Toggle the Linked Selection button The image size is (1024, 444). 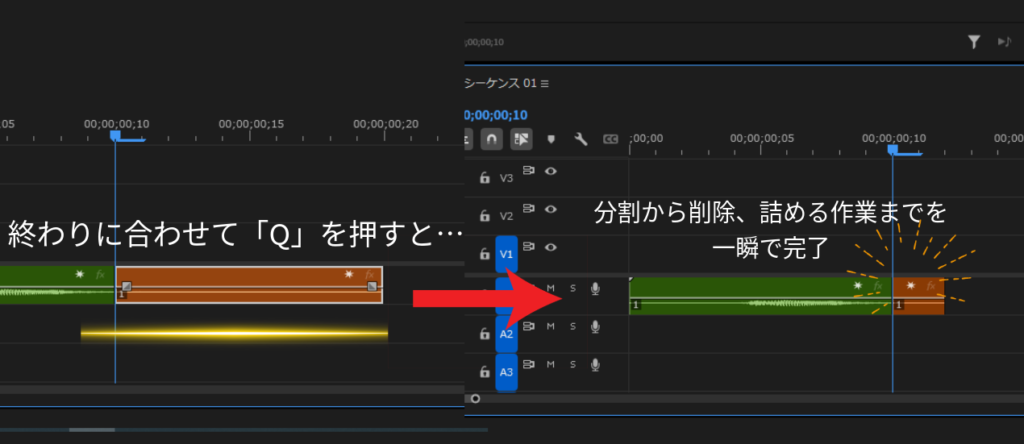[520, 139]
